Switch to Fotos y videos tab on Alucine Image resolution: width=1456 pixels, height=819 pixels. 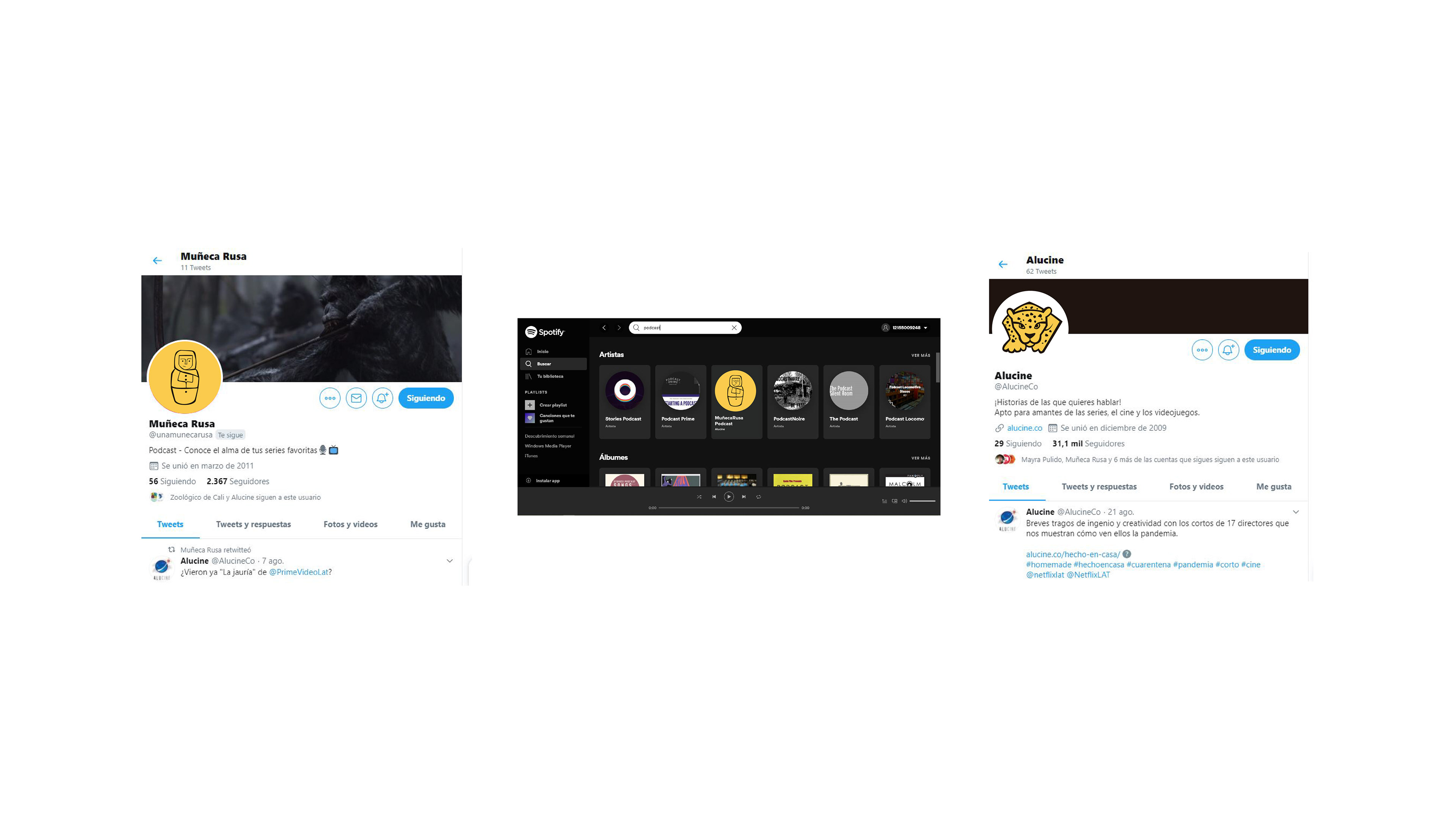point(1196,486)
